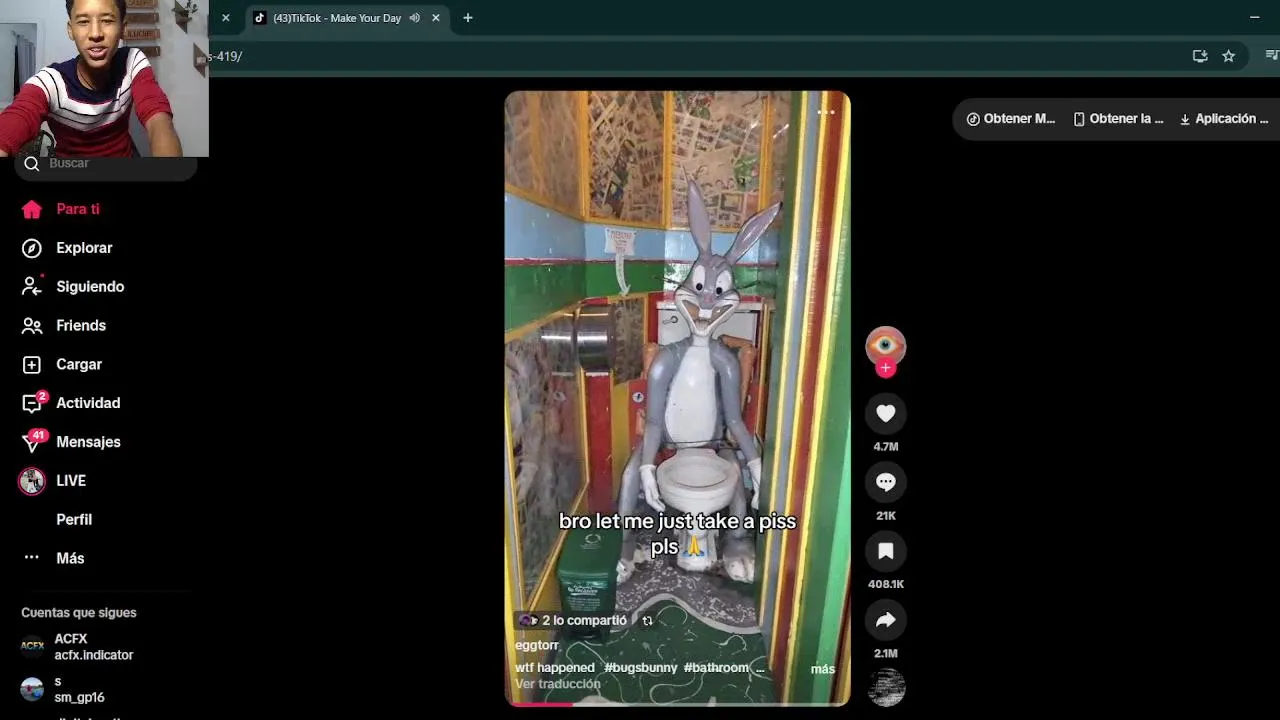1280x720 pixels.
Task: Open the #bugsbunny hashtag
Action: click(640, 667)
